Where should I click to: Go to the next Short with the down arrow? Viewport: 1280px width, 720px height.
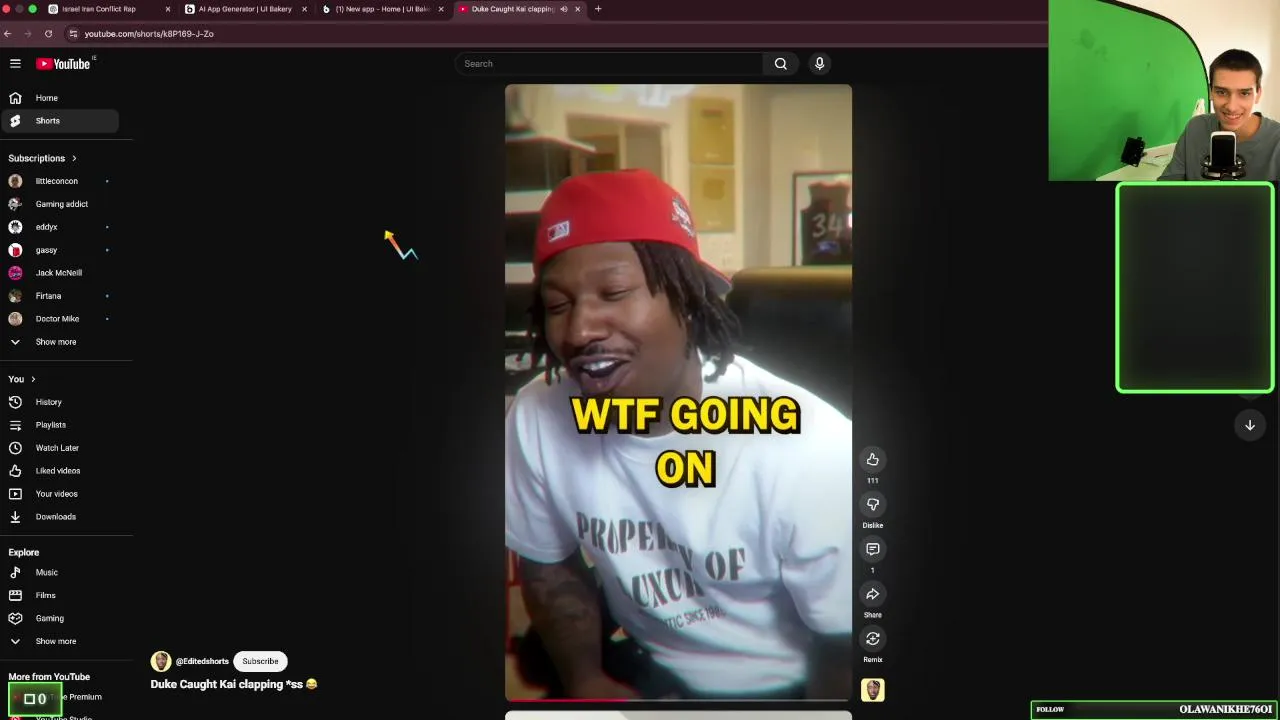pyautogui.click(x=1249, y=425)
